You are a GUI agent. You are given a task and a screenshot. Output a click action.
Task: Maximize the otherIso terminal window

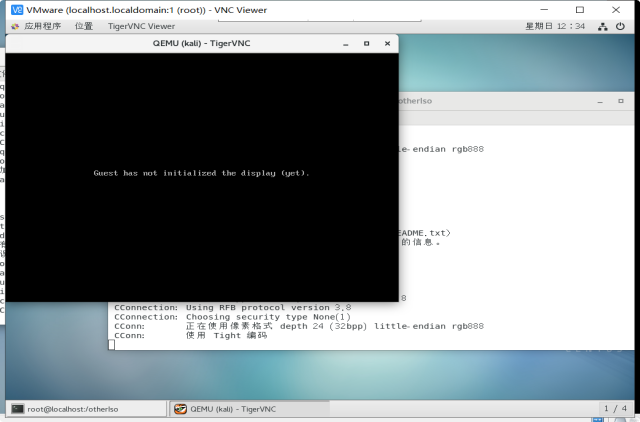point(621,101)
